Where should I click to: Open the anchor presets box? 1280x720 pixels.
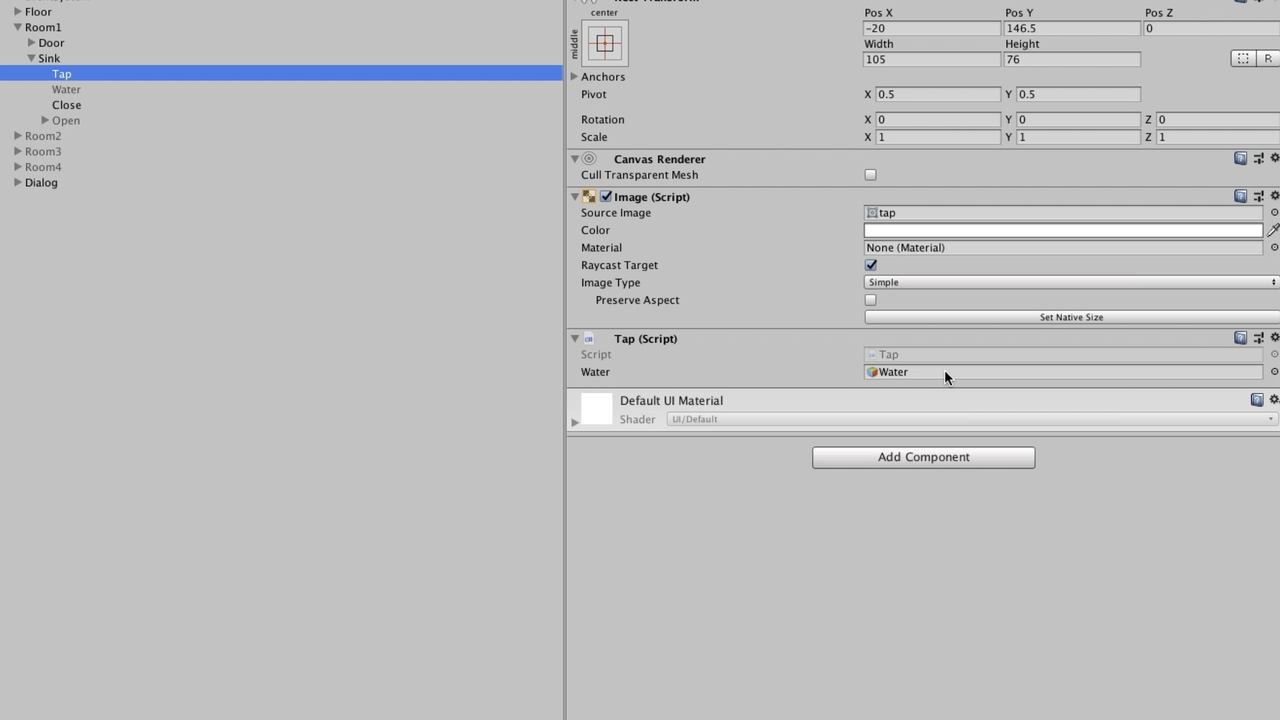(x=604, y=44)
